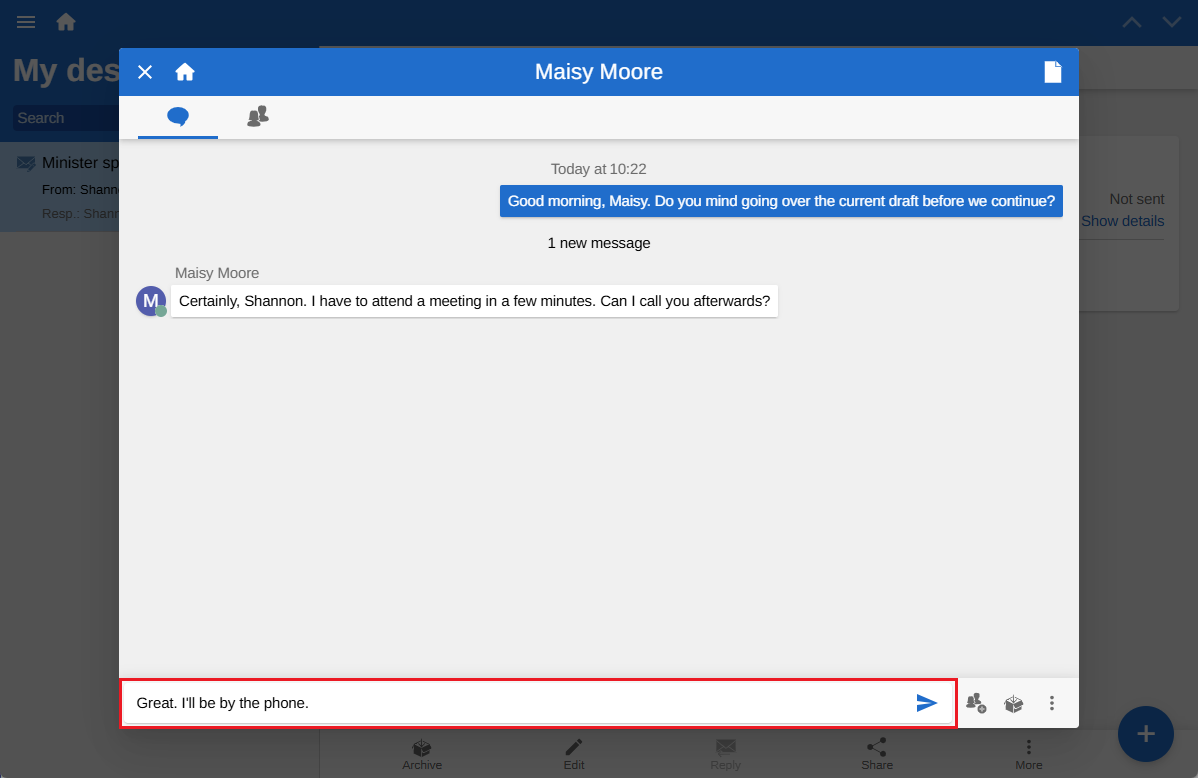Click the 'Not sent' status text
This screenshot has height=778, width=1198.
pyautogui.click(x=1136, y=199)
